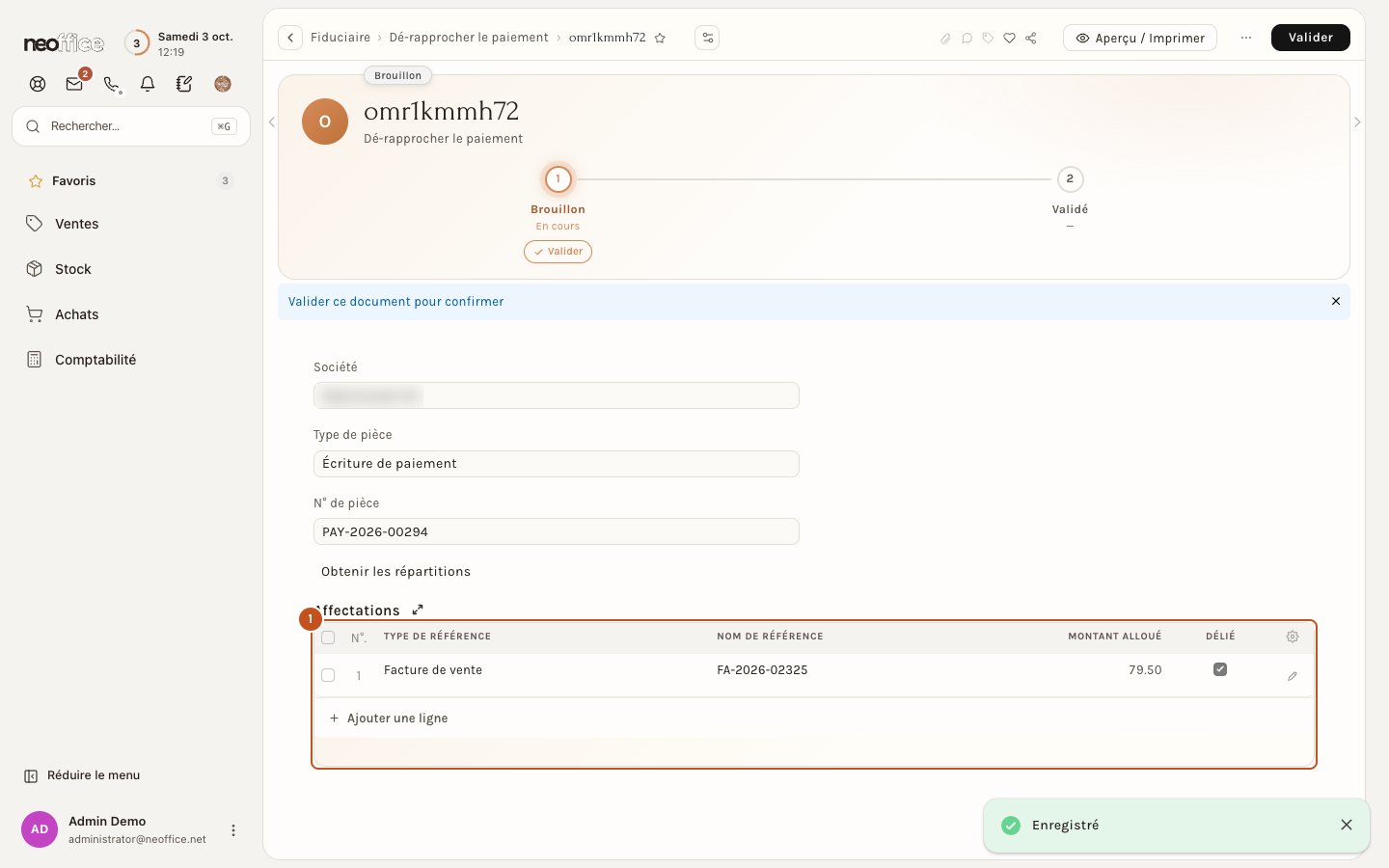Image resolution: width=1389 pixels, height=868 pixels.
Task: Click the small Valider pill under Brouillon
Action: 558,252
